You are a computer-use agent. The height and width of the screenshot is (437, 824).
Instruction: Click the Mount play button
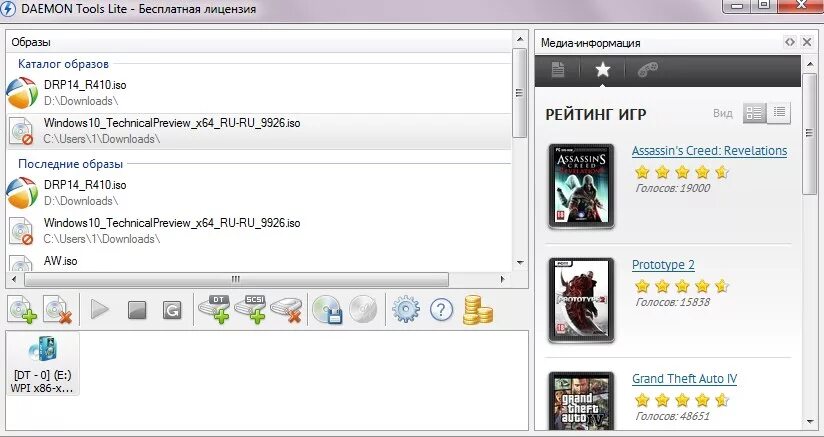(x=99, y=309)
